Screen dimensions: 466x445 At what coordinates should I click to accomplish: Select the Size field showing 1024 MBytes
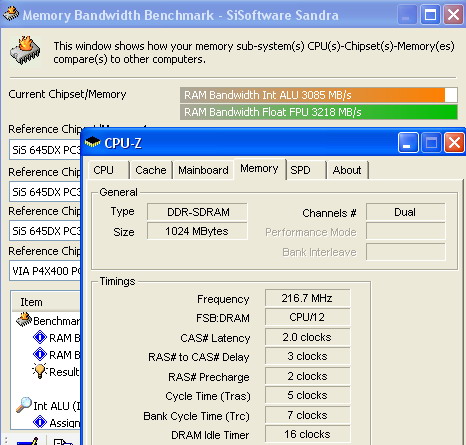coord(197,231)
